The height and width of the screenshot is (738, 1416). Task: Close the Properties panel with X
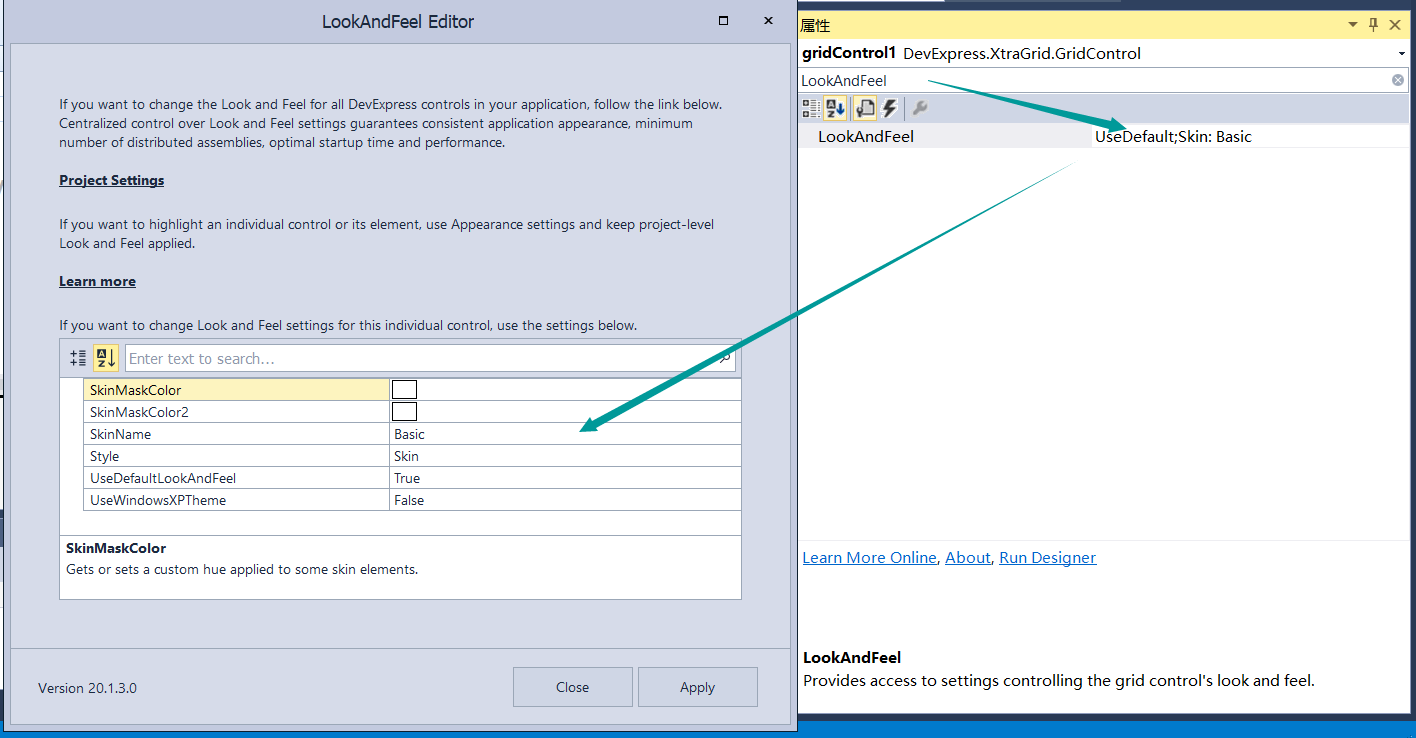(1397, 25)
